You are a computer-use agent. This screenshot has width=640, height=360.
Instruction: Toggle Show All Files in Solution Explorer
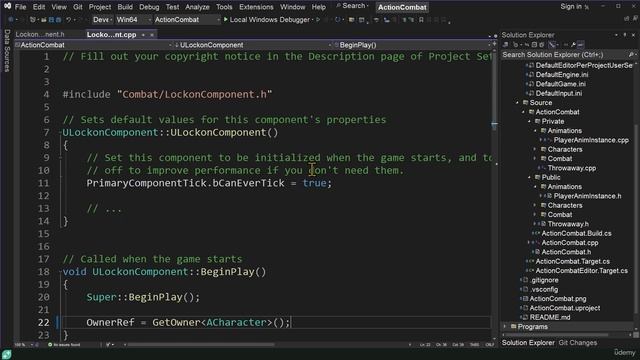click(542, 45)
